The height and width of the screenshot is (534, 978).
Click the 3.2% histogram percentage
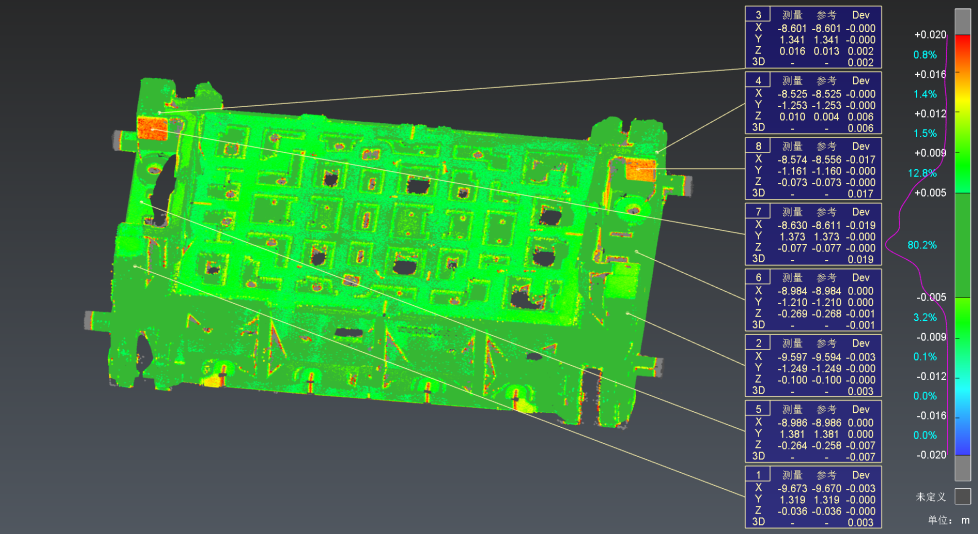pyautogui.click(x=925, y=318)
